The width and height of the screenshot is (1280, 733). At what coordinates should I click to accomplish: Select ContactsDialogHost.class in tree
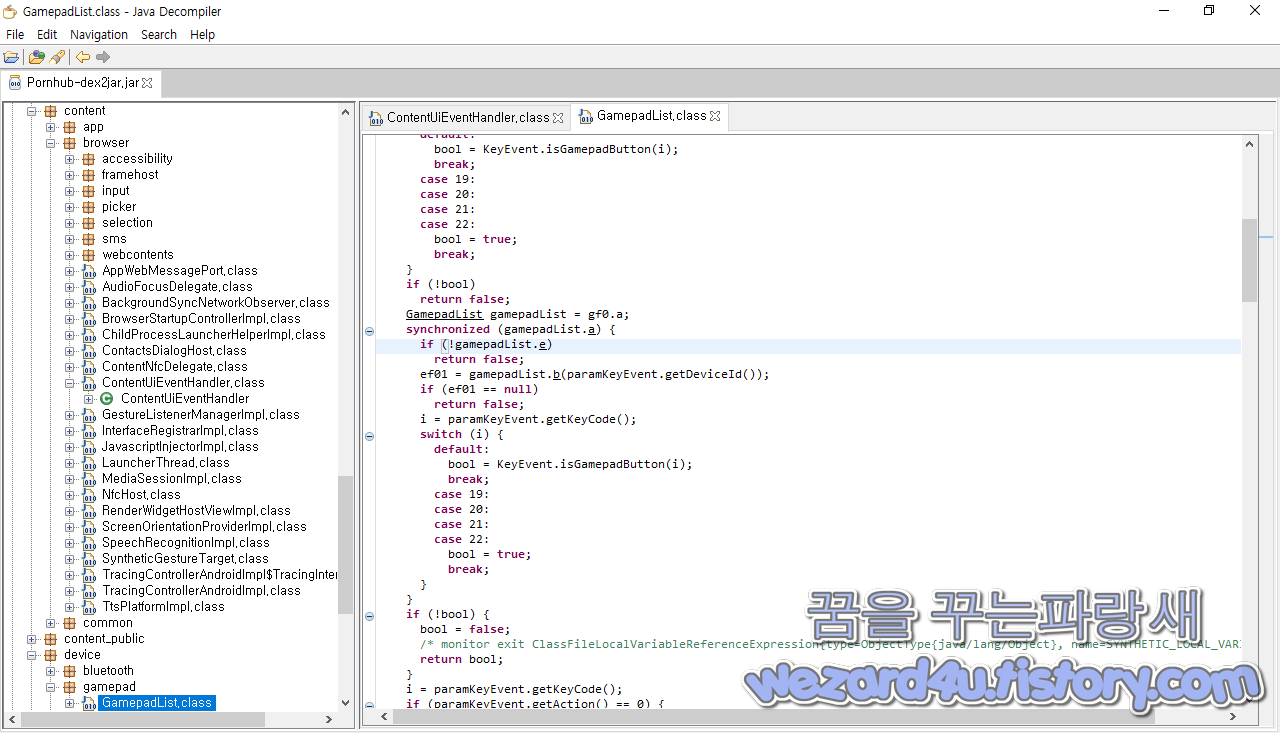pyautogui.click(x=174, y=351)
